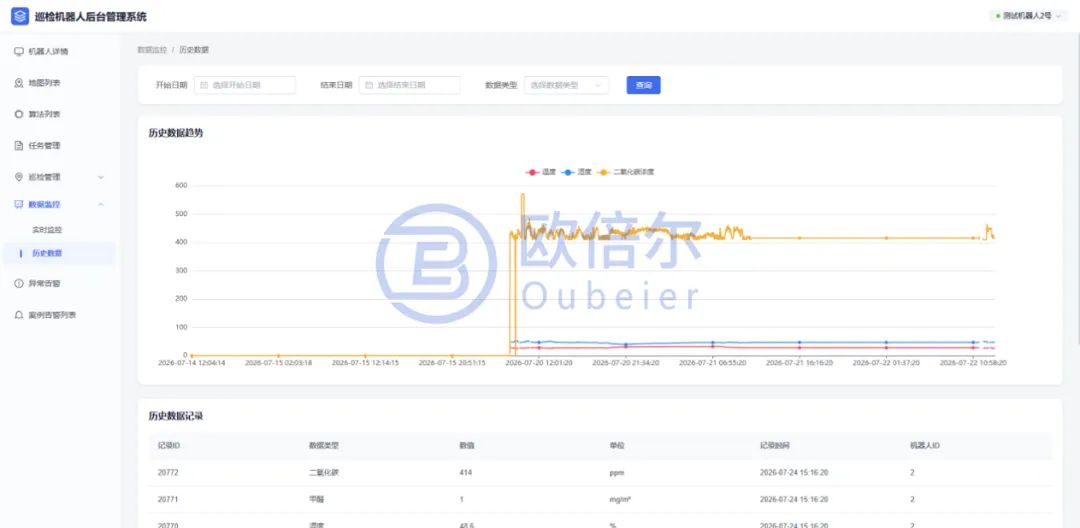This screenshot has height=528, width=1080.
Task: Select record ID 20772 cell
Action: 169,473
